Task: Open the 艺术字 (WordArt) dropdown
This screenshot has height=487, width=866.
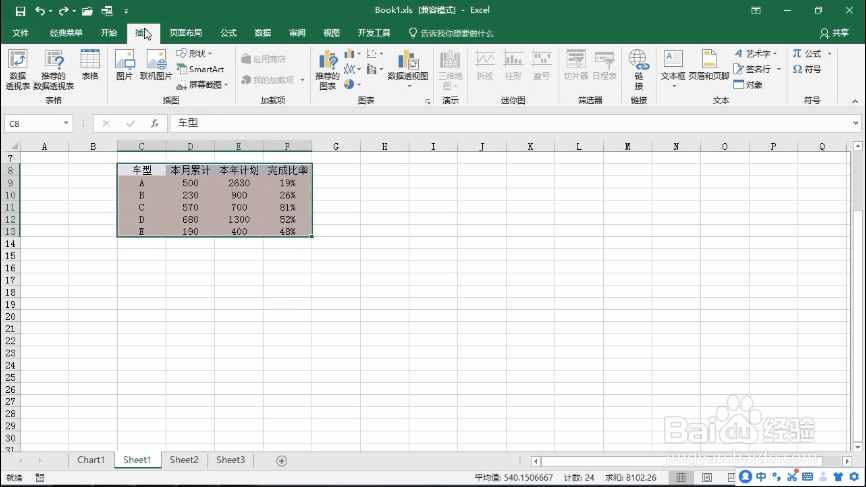Action: 756,54
